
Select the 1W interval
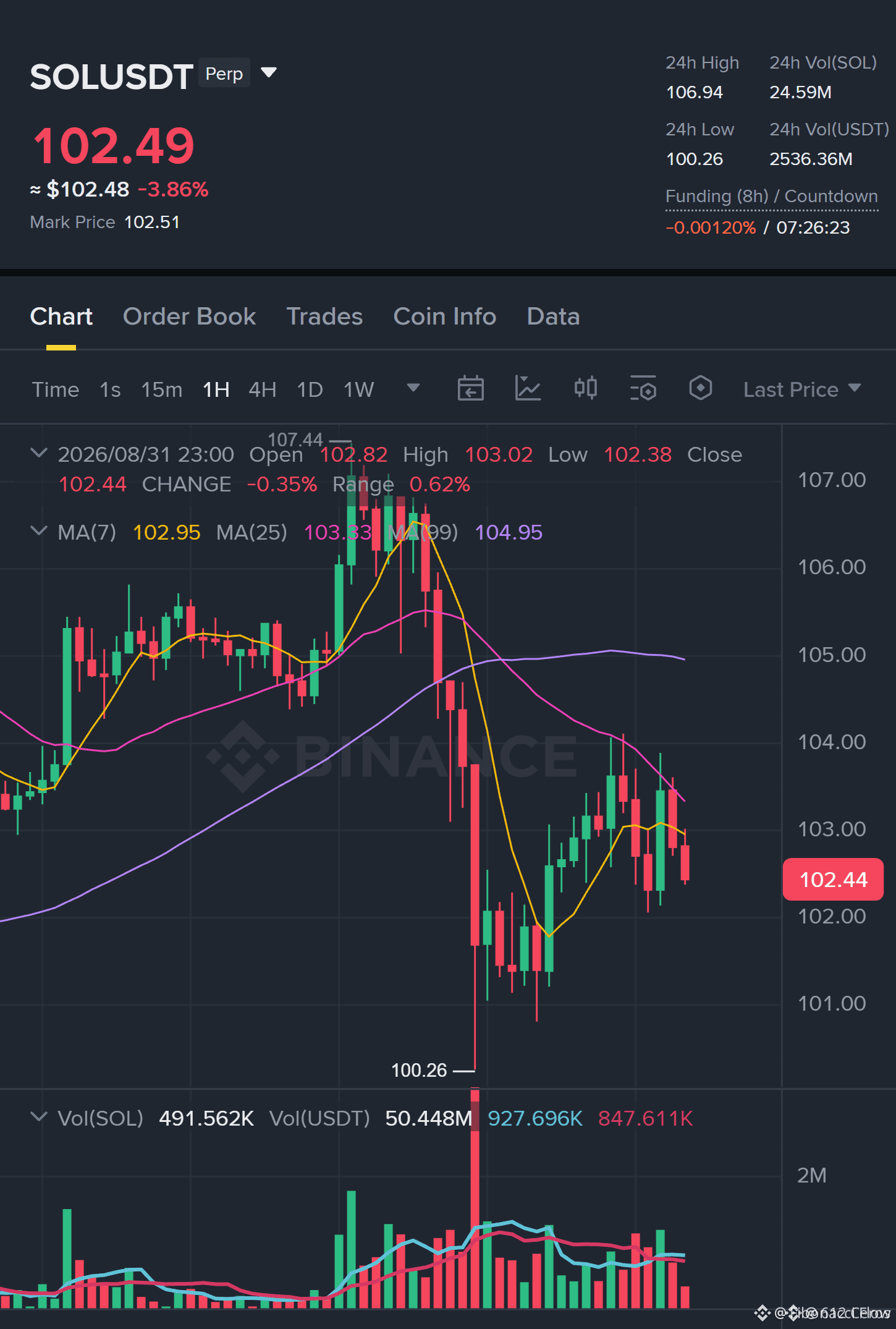[359, 389]
